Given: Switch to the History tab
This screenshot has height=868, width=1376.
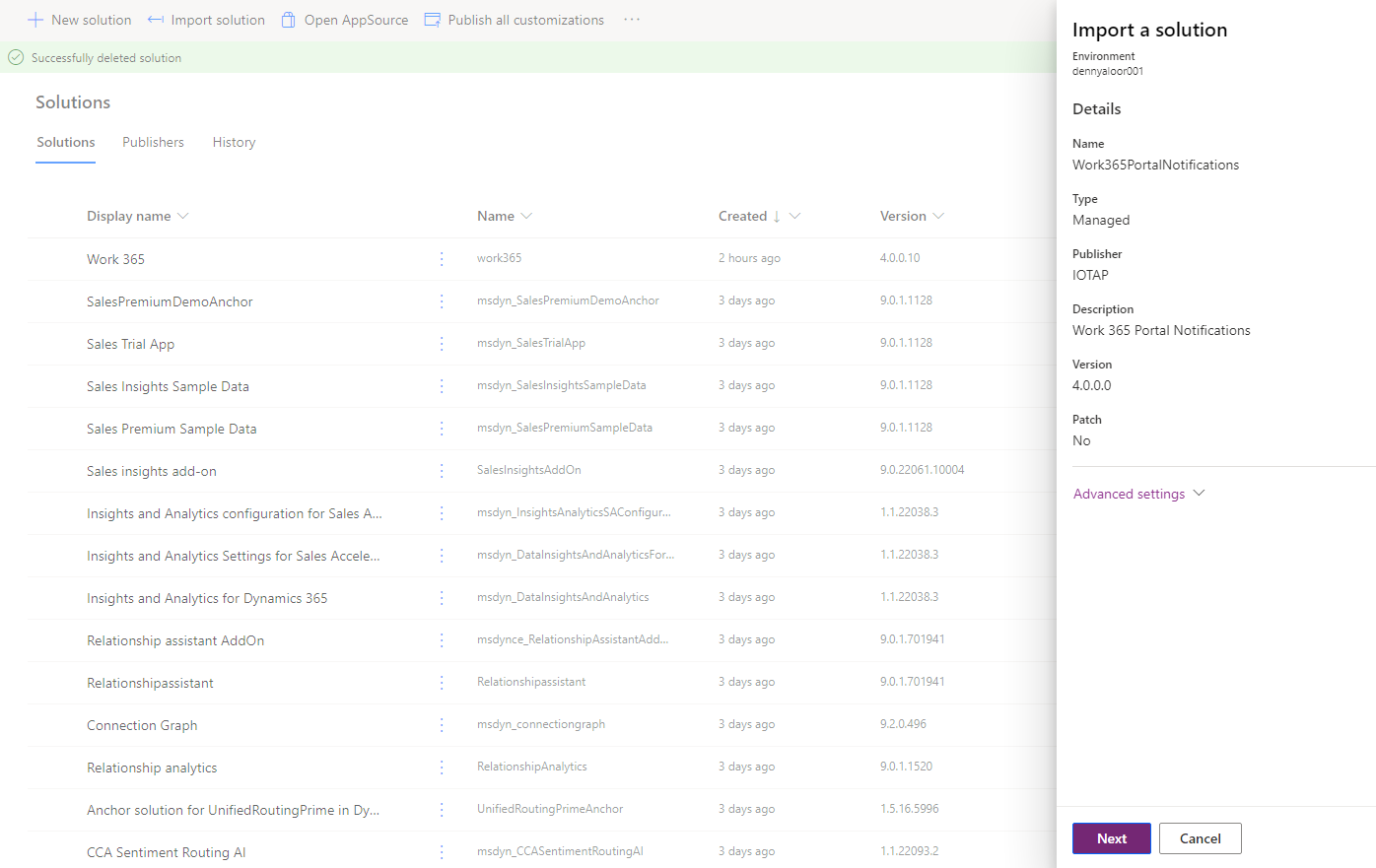Looking at the screenshot, I should coord(234,143).
